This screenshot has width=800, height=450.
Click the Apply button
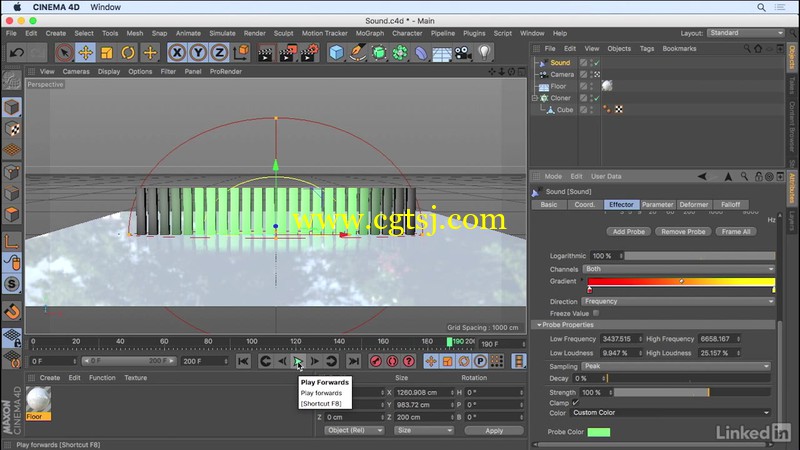pos(494,431)
